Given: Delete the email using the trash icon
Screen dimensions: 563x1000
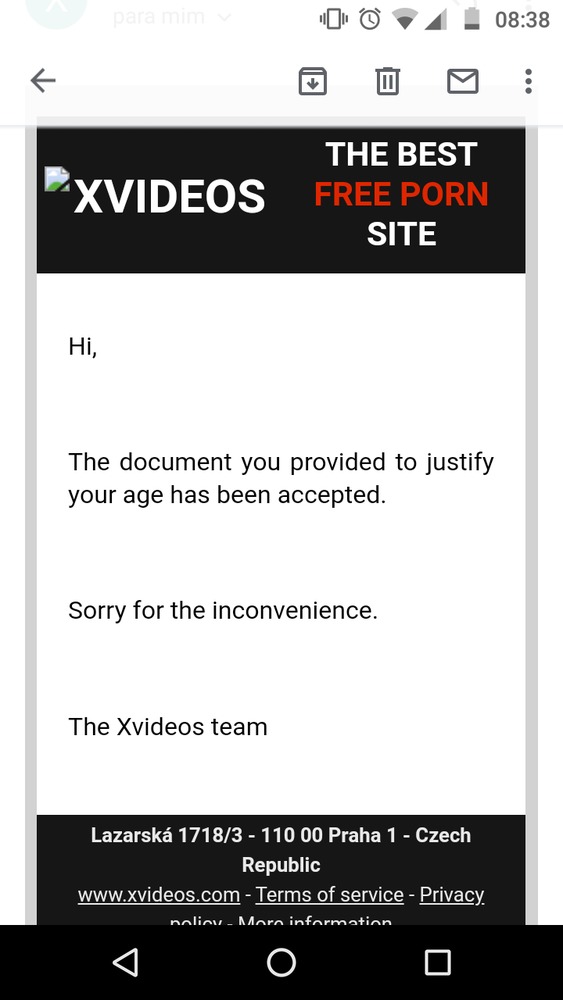Looking at the screenshot, I should click(x=388, y=81).
